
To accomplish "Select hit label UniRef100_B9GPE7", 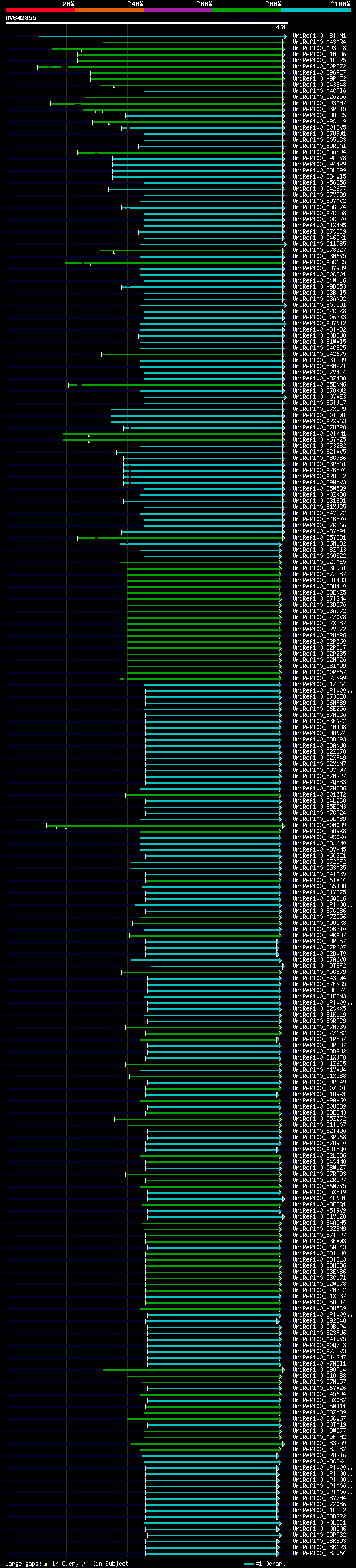I will tap(319, 72).
